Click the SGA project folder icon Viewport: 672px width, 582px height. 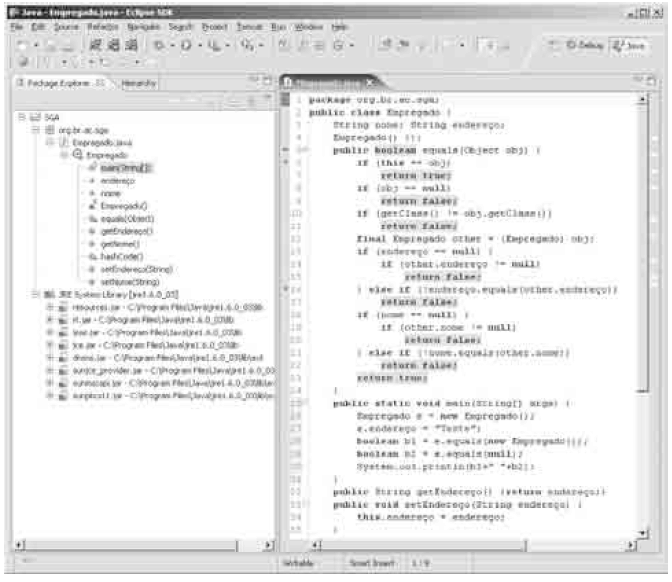[x=33, y=117]
